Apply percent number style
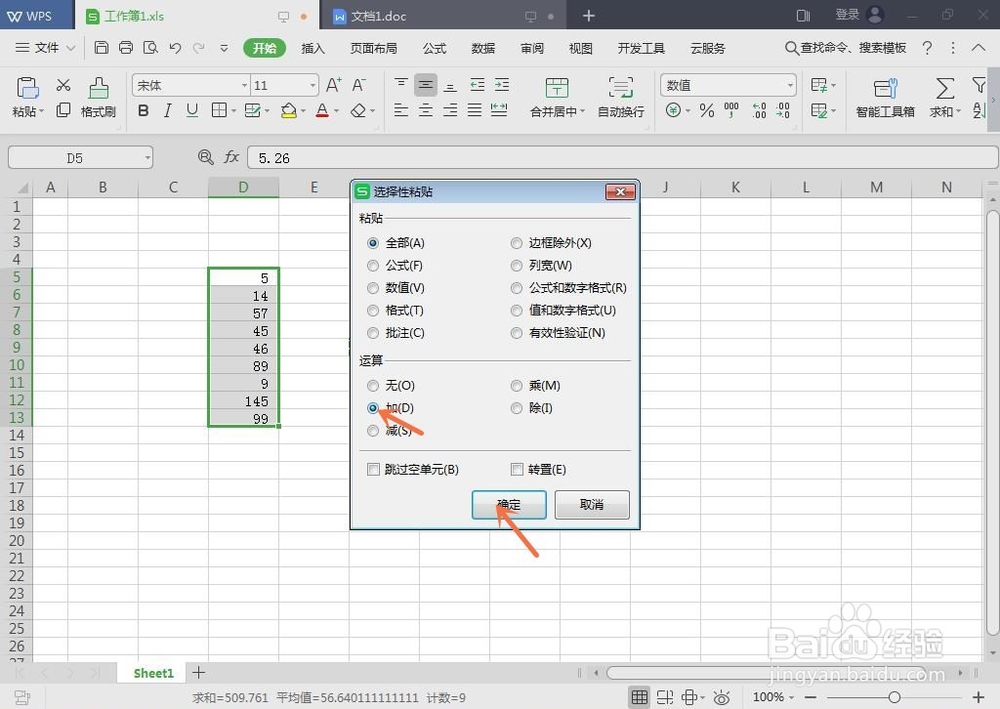 coord(706,111)
